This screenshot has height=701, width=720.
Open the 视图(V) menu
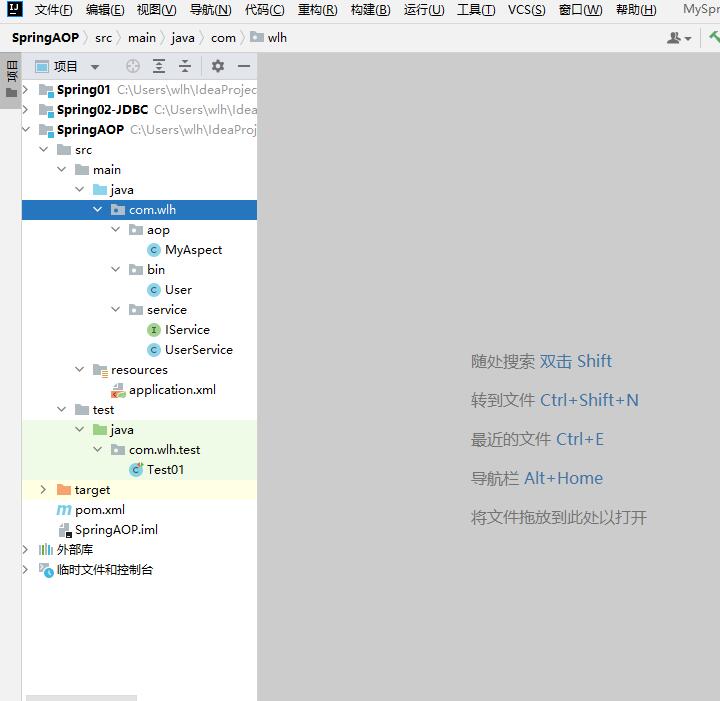157,10
